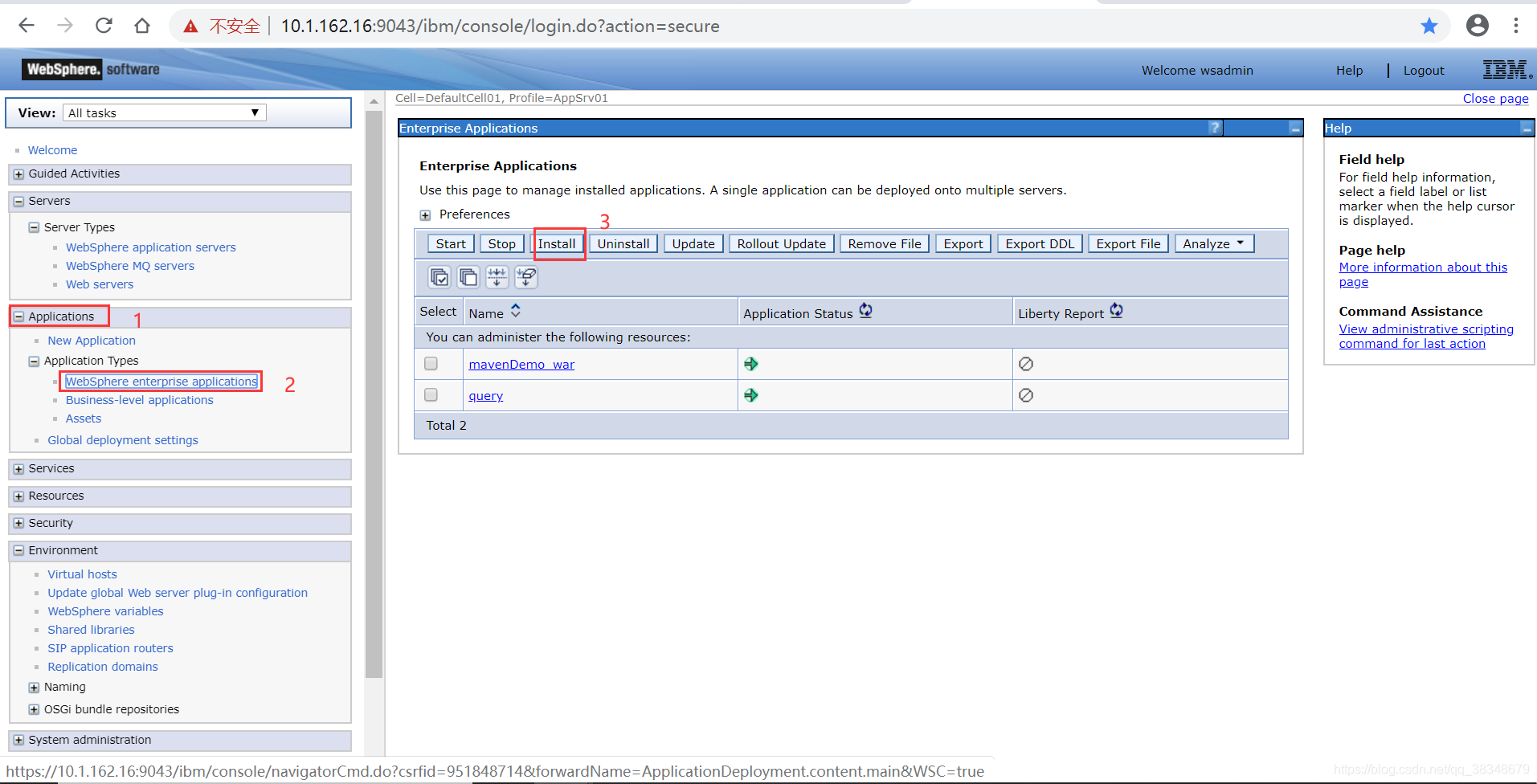Open the View All tasks dropdown
Screen dimensions: 1537x784
tap(165, 112)
